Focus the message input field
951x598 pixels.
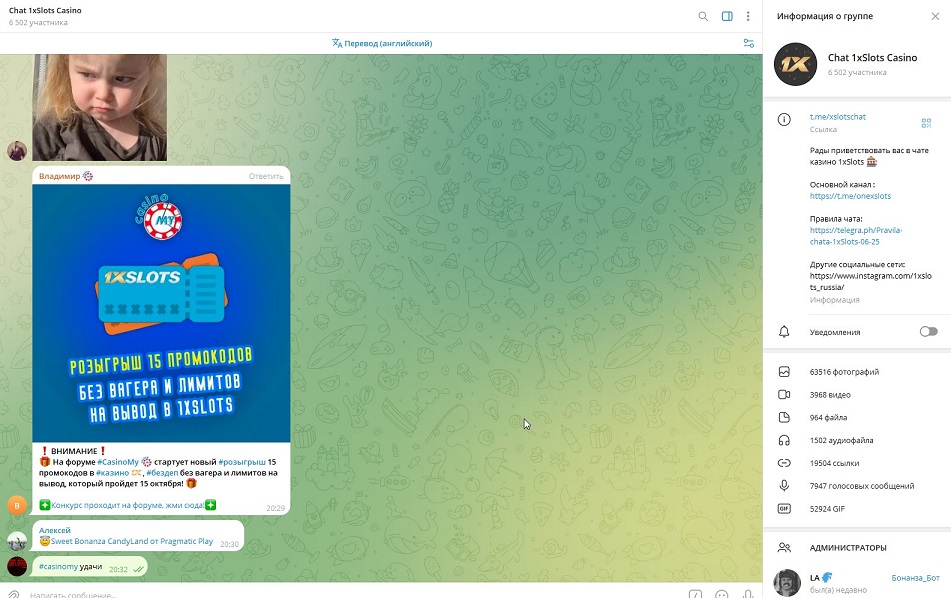(x=352, y=595)
